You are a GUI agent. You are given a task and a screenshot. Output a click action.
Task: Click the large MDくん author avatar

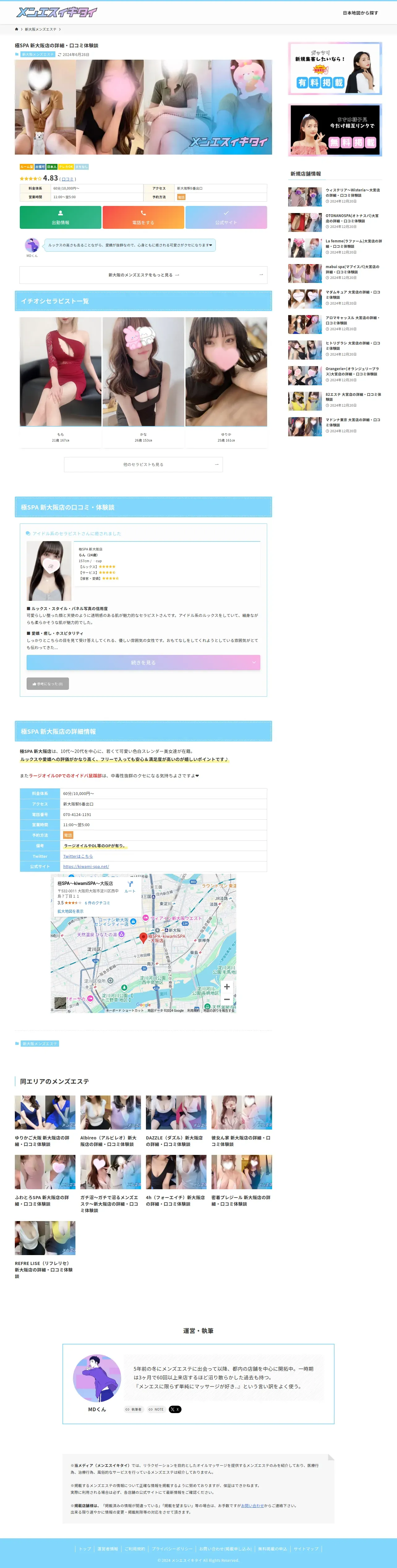pos(97,1378)
